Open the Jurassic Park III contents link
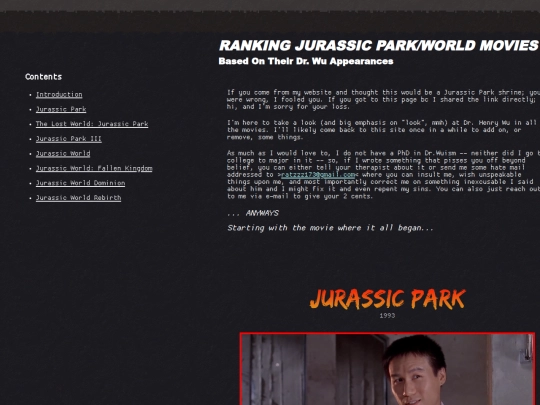Screen dimensions: 540x405 point(69,139)
